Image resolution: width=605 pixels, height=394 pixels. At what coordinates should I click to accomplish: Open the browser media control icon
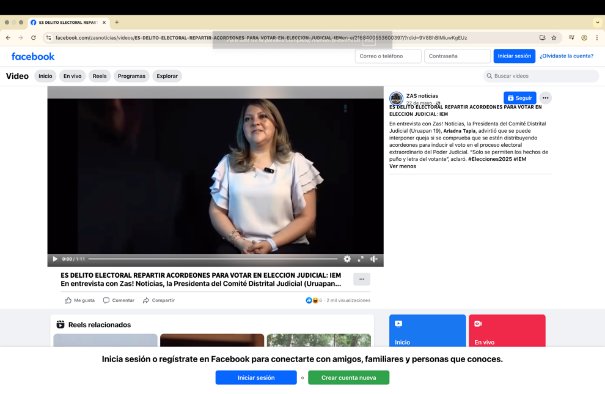571,38
